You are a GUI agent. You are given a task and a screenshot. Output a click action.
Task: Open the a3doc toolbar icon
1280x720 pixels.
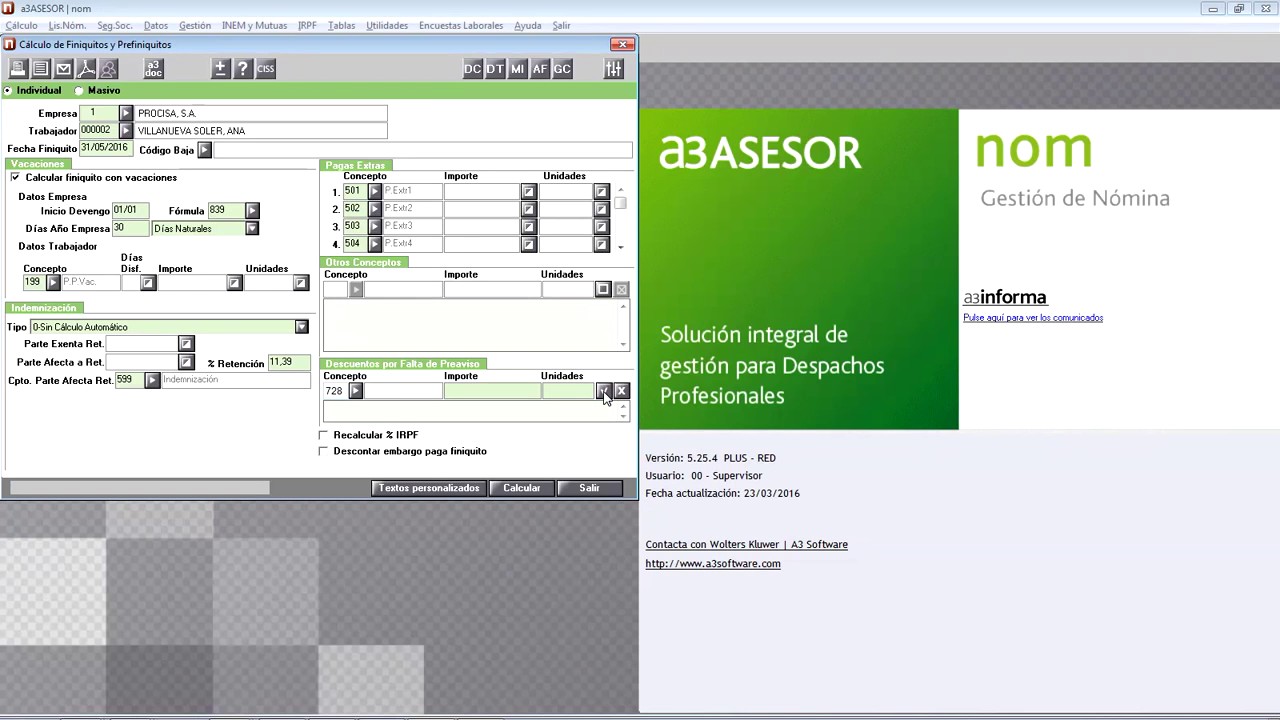point(153,69)
